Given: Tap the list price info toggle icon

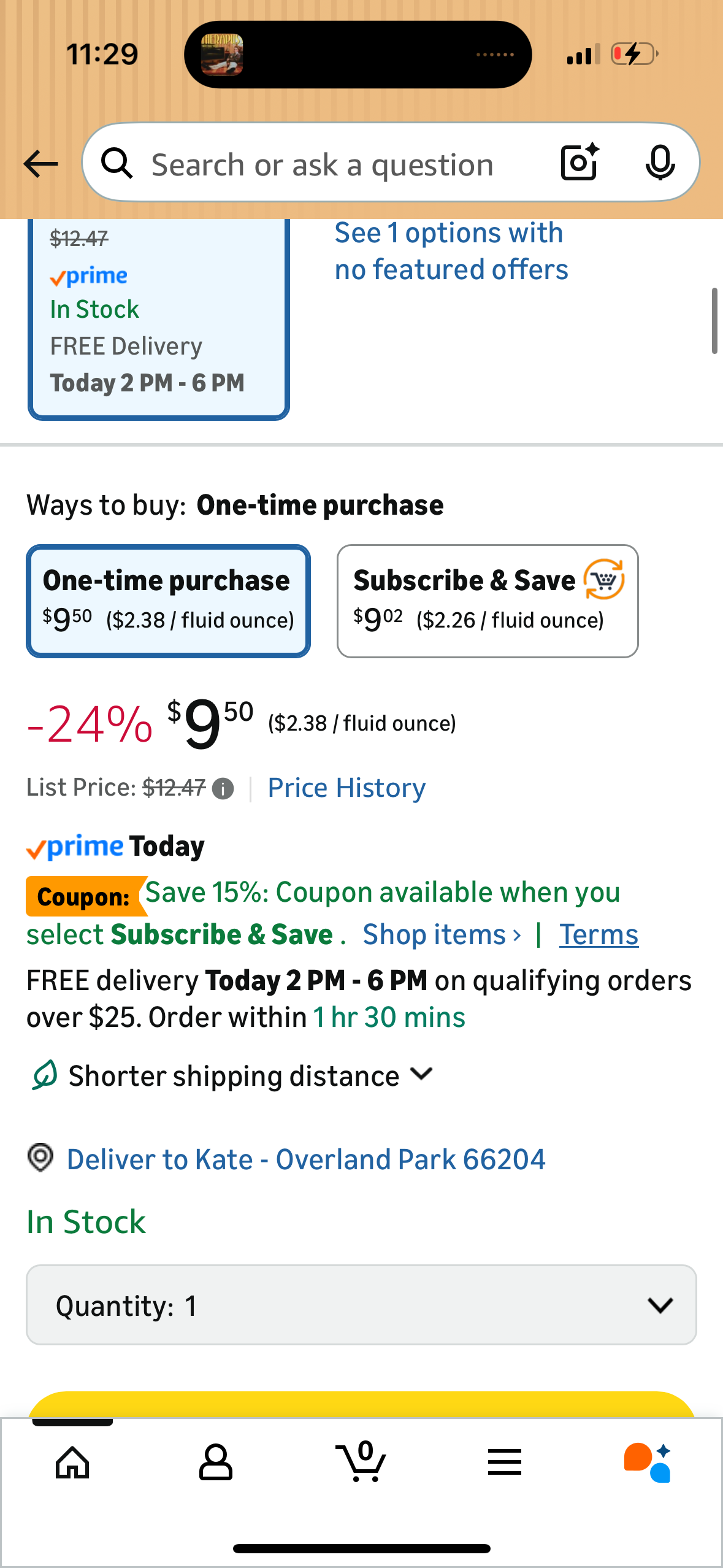Looking at the screenshot, I should [221, 788].
